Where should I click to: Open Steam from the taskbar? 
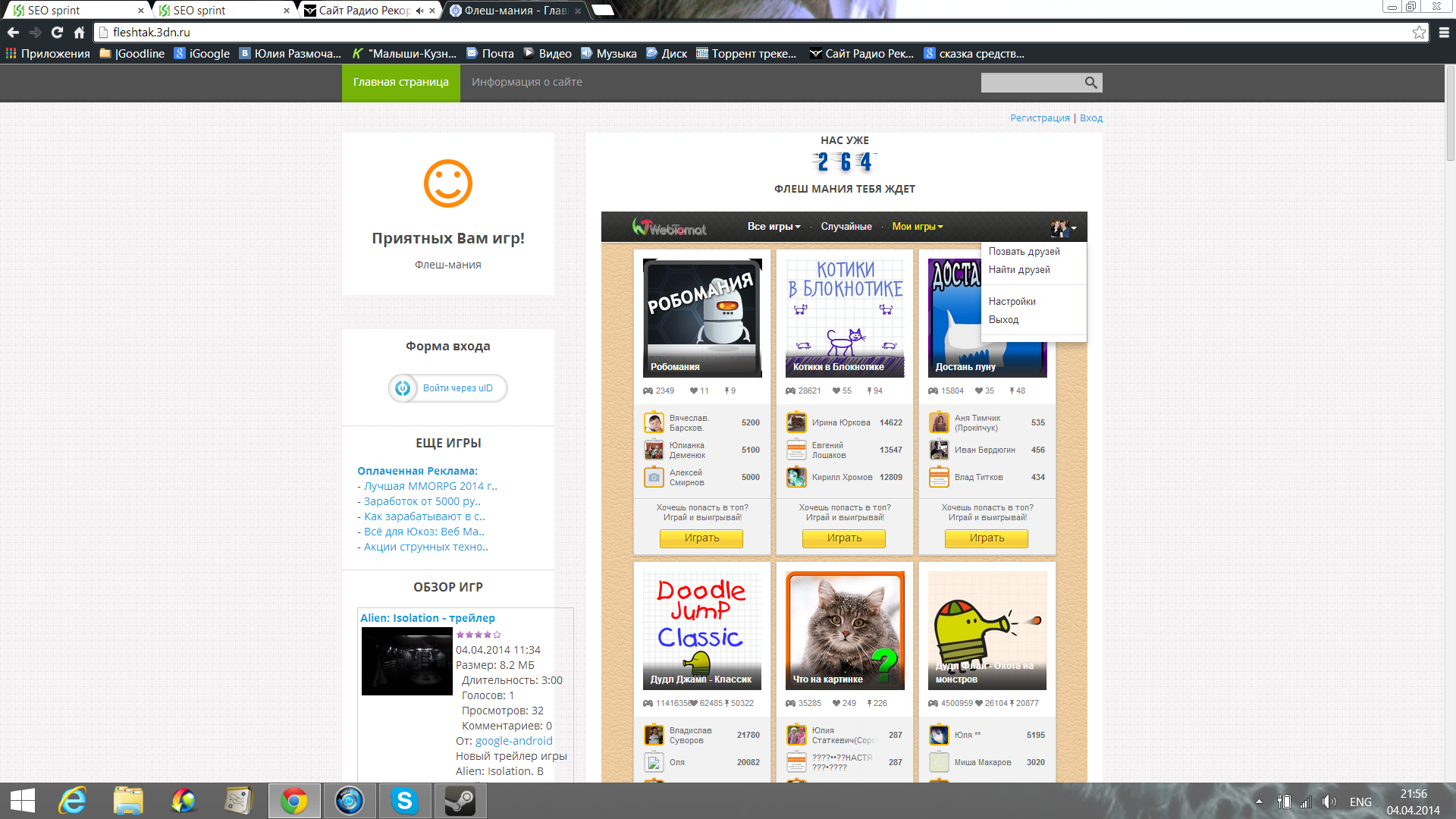(460, 801)
